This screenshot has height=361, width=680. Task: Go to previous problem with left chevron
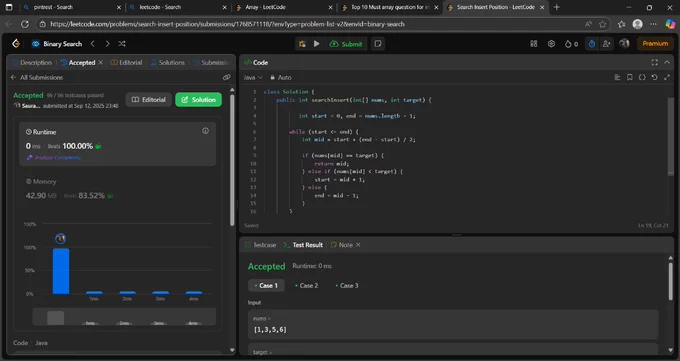[92, 44]
